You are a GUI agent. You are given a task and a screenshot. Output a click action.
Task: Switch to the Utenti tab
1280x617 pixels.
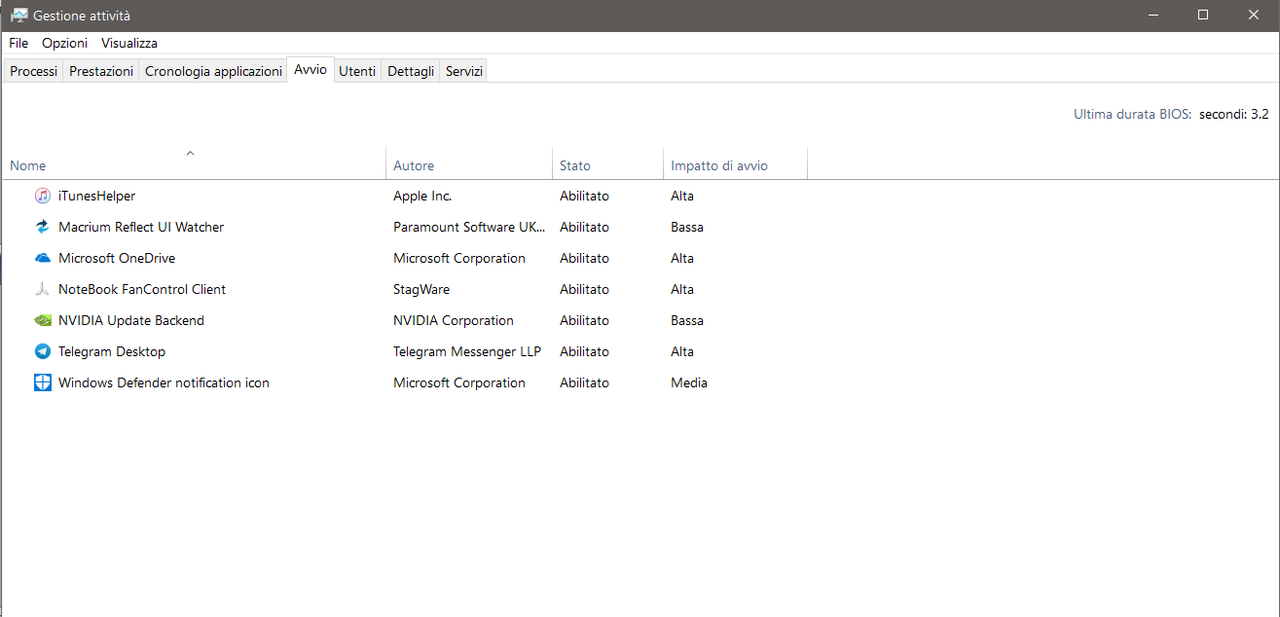357,71
